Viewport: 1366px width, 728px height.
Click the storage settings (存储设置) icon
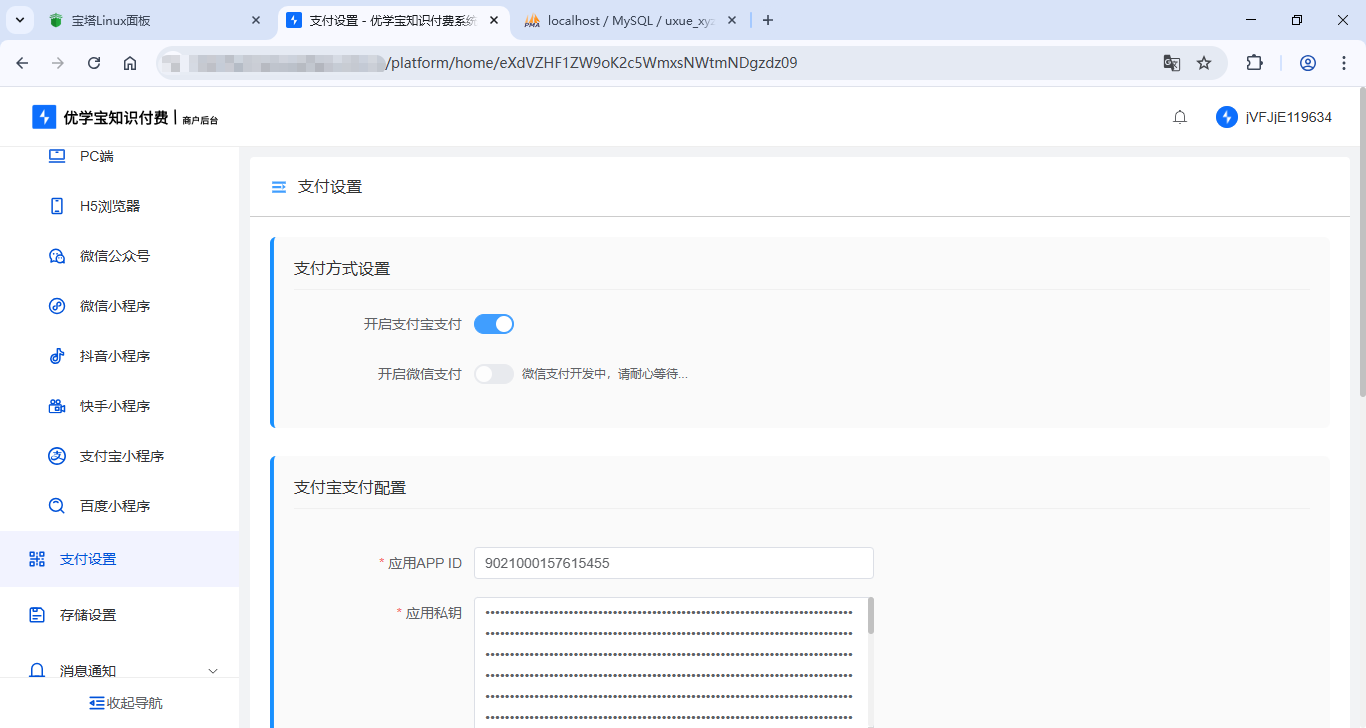coord(37,615)
